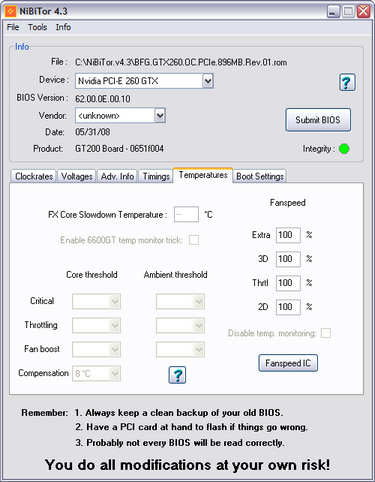Click the help question mark icon in Info section

(x=347, y=82)
